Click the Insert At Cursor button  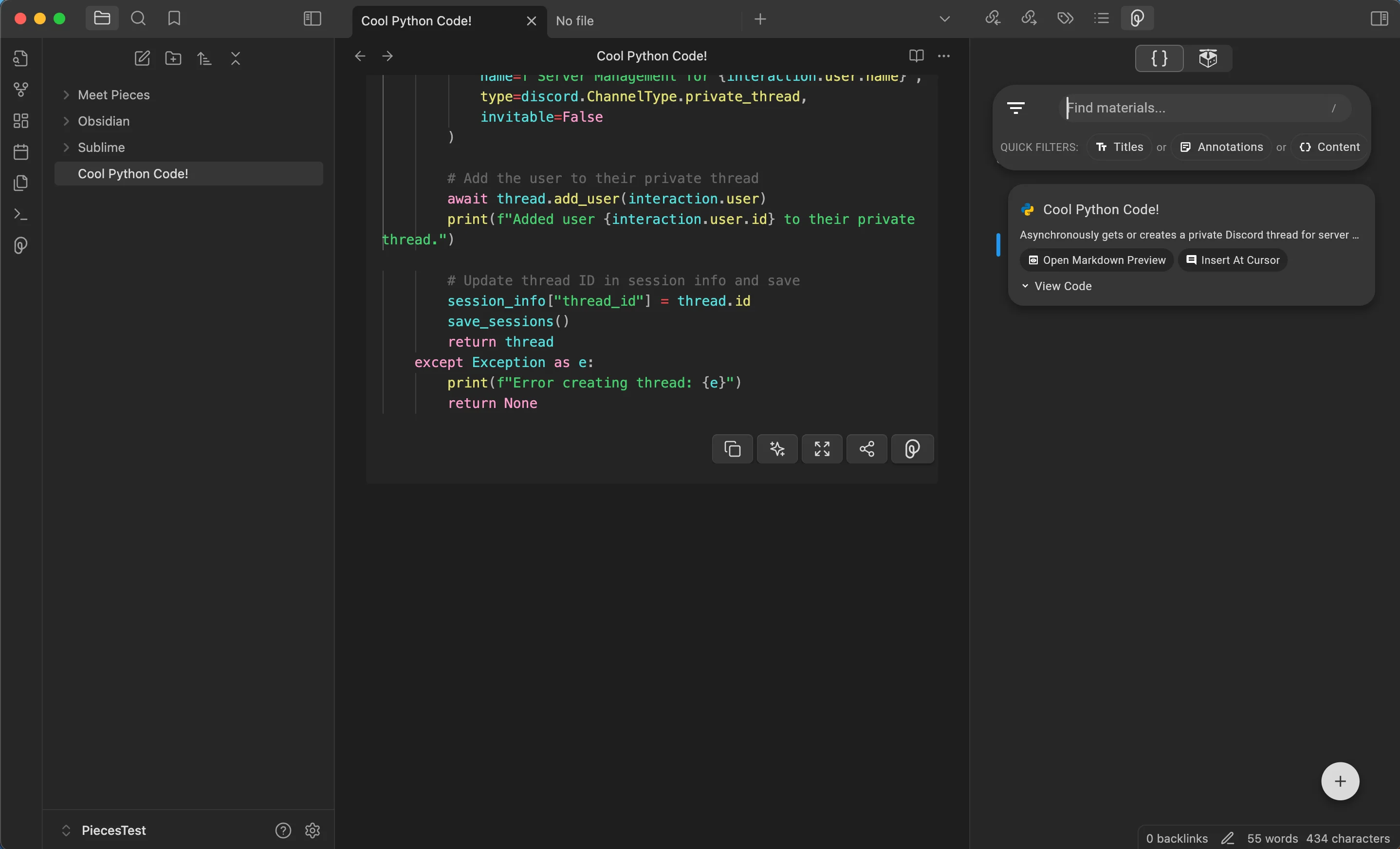point(1233,259)
